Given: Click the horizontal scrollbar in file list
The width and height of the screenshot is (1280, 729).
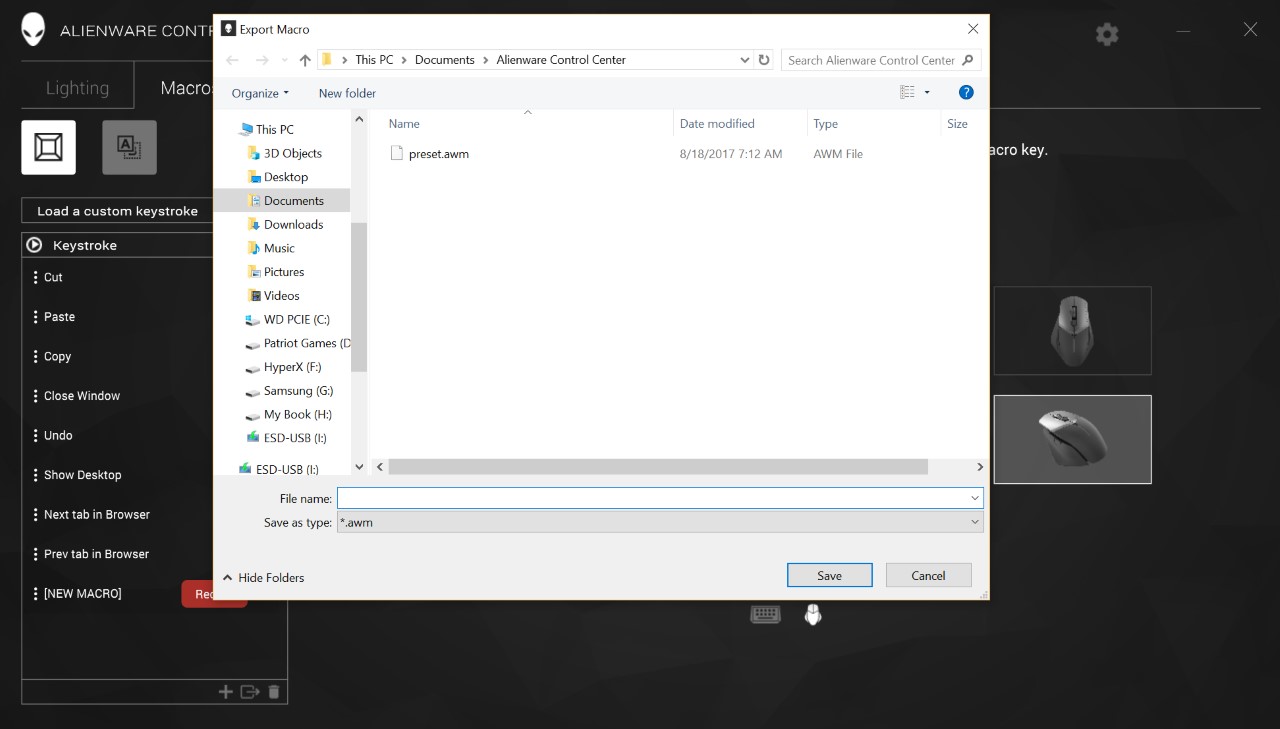Looking at the screenshot, I should tap(658, 467).
